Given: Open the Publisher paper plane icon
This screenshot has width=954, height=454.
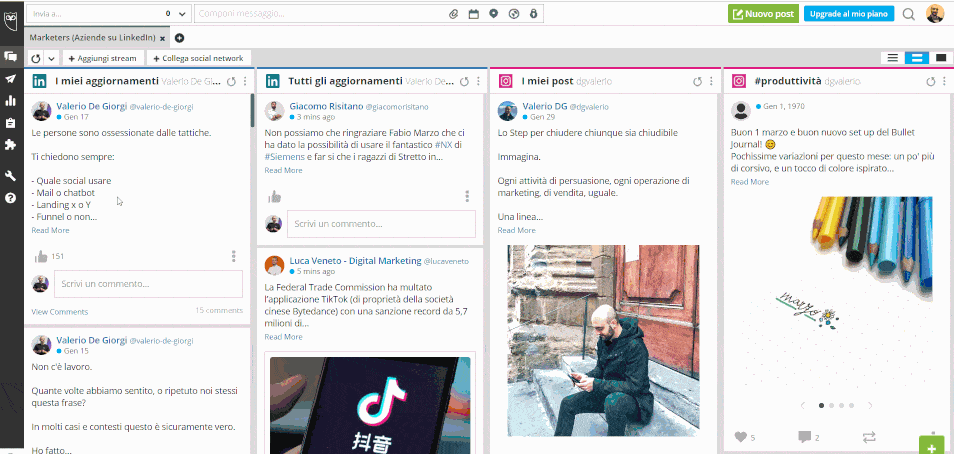Looking at the screenshot, I should (x=10, y=79).
